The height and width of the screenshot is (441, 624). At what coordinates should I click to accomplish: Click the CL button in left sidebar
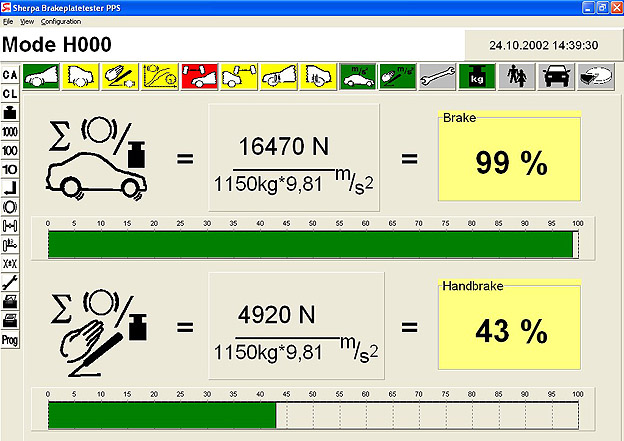click(x=10, y=94)
